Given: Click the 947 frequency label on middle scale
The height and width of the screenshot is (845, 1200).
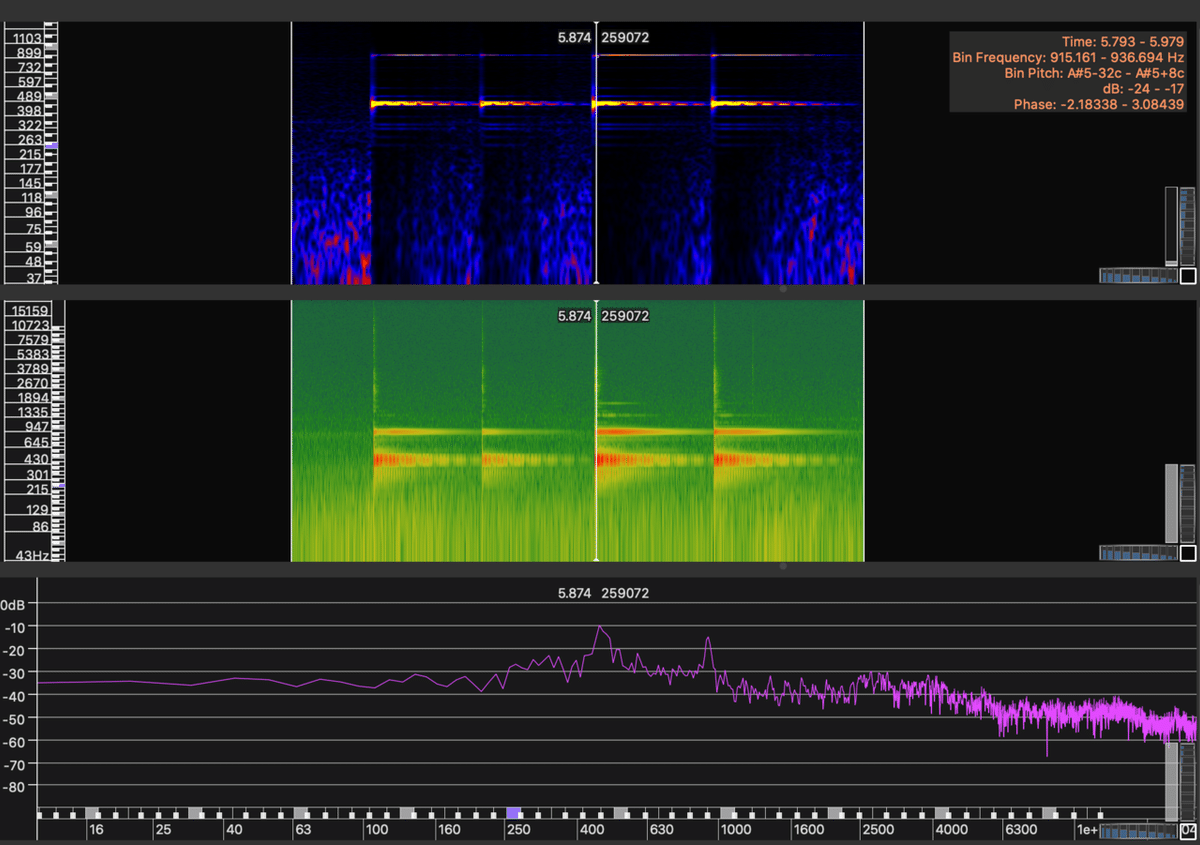Looking at the screenshot, I should [x=37, y=427].
